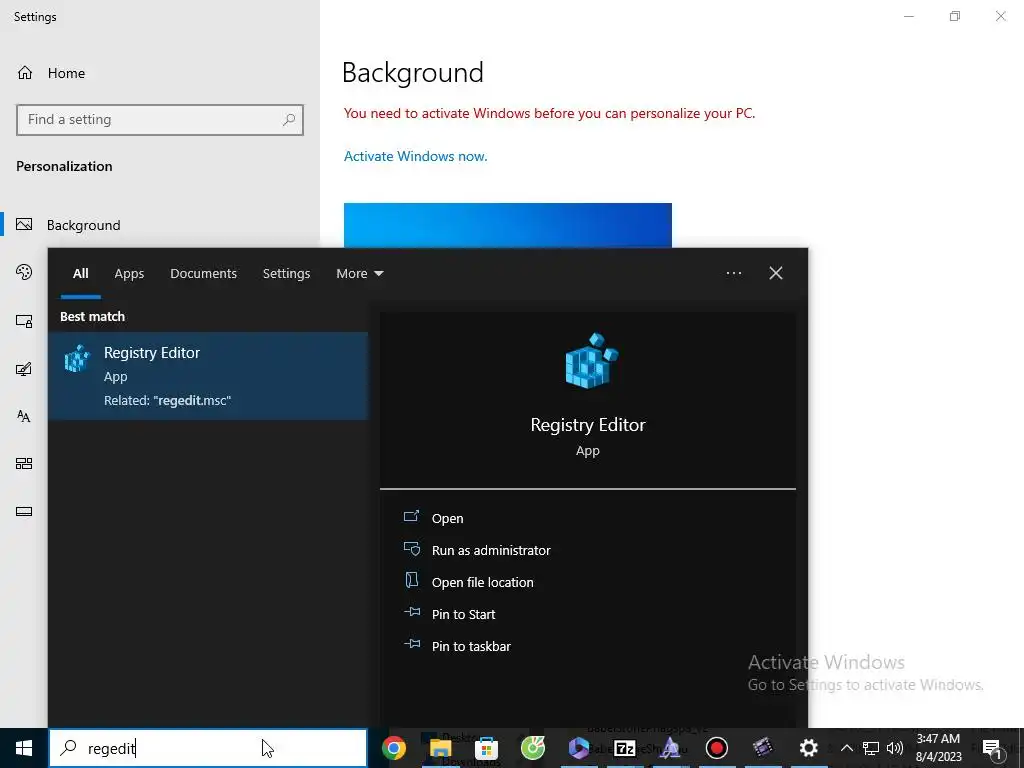Click the Pin to taskbar pin icon
Viewport: 1024px width, 768px height.
coord(412,645)
